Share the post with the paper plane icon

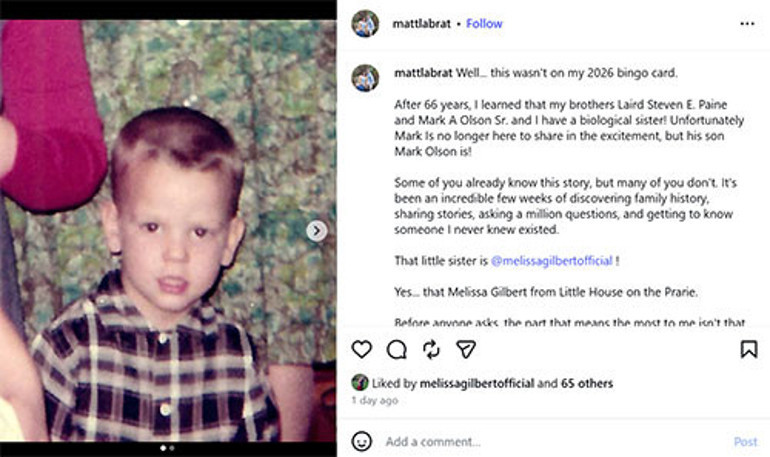pyautogui.click(x=466, y=349)
